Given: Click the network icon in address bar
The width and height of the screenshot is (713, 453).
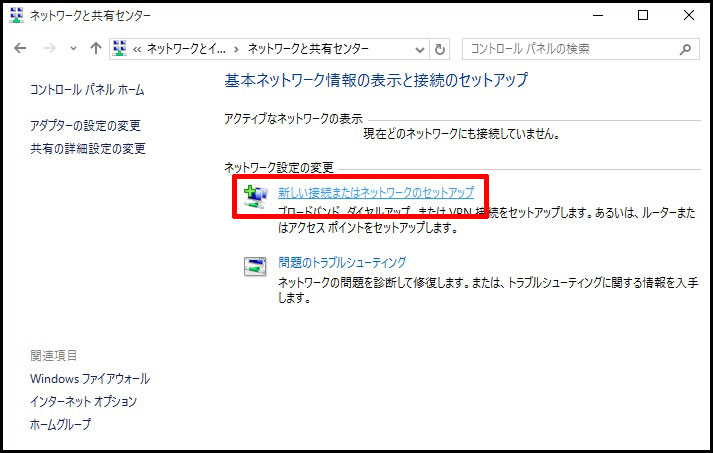Looking at the screenshot, I should pyautogui.click(x=121, y=48).
